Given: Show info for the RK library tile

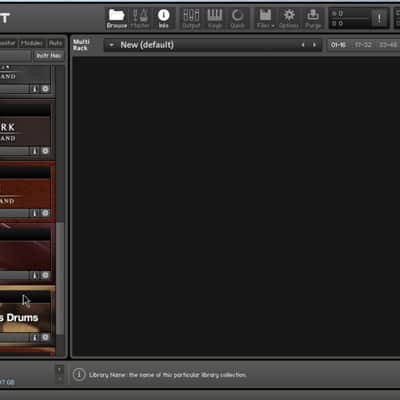Looking at the screenshot, I should [35, 151].
